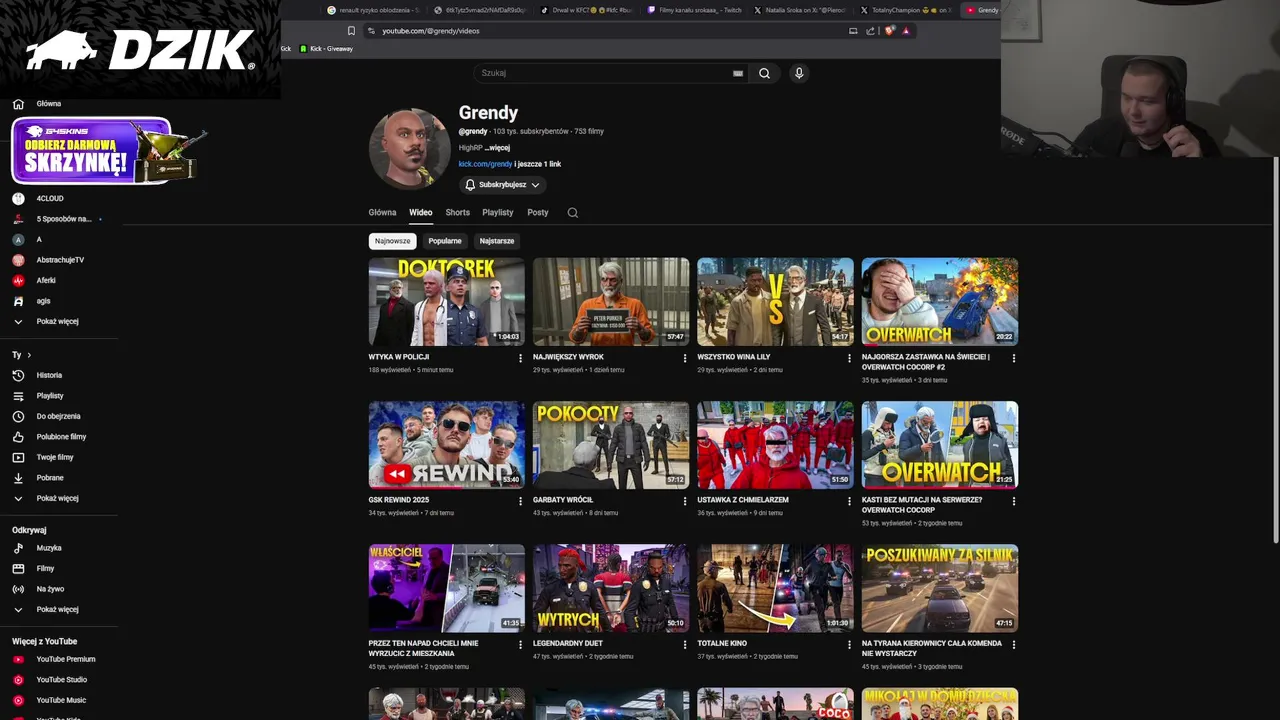
Task: Open the LEGENDARNY DUET video title
Action: click(567, 643)
